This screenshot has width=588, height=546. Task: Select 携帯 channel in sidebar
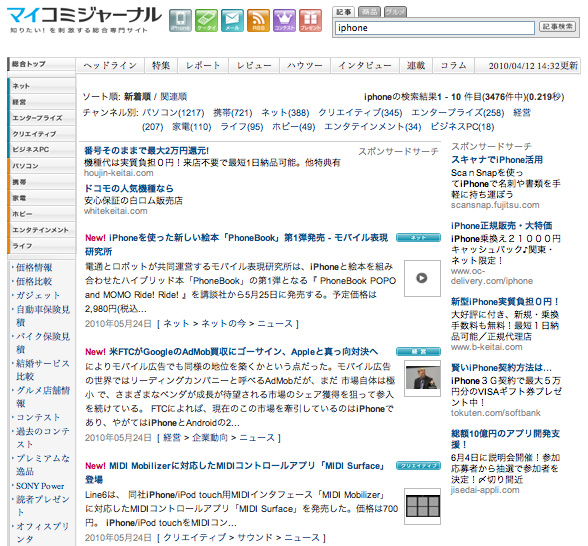[41, 182]
